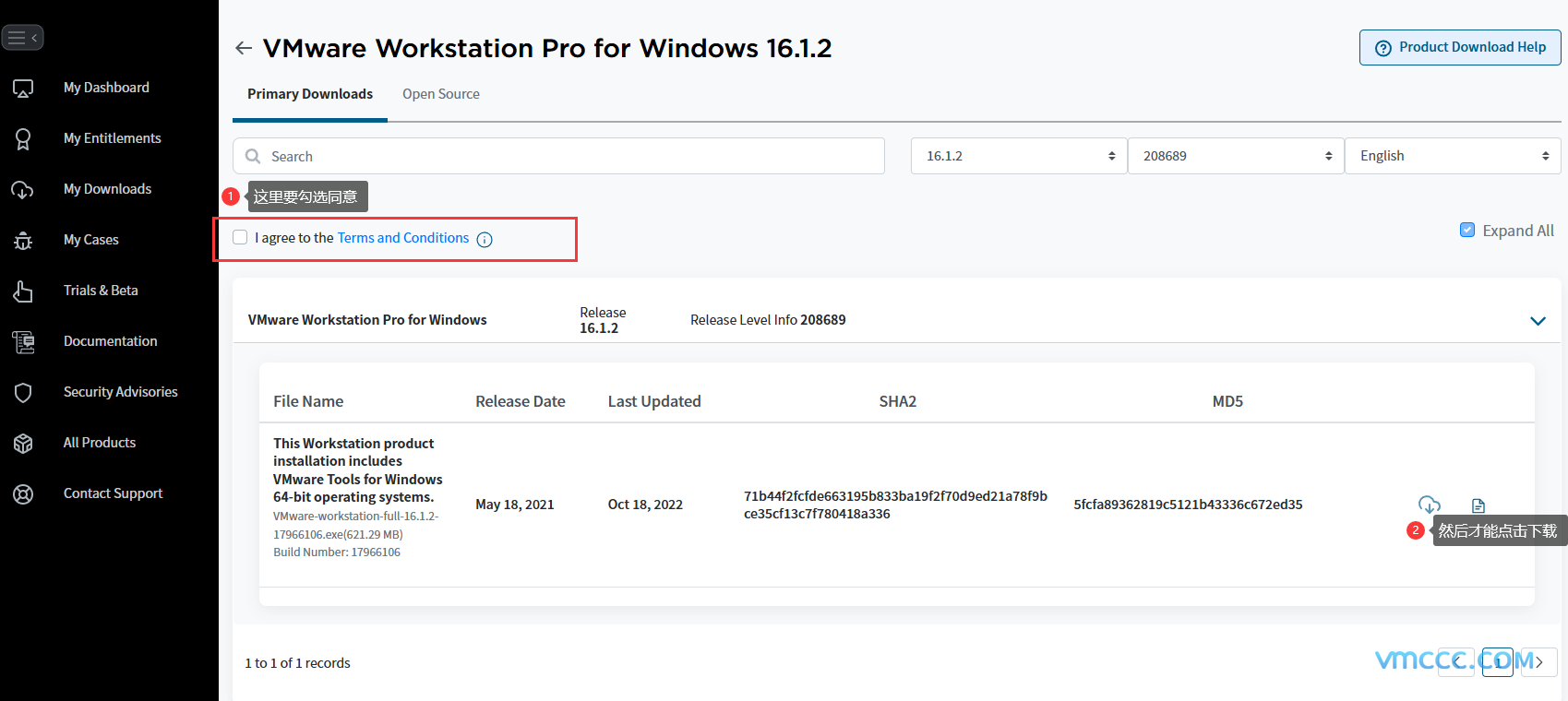Uncheck the Expand All checkbox
The height and width of the screenshot is (701, 1568).
(x=1467, y=230)
